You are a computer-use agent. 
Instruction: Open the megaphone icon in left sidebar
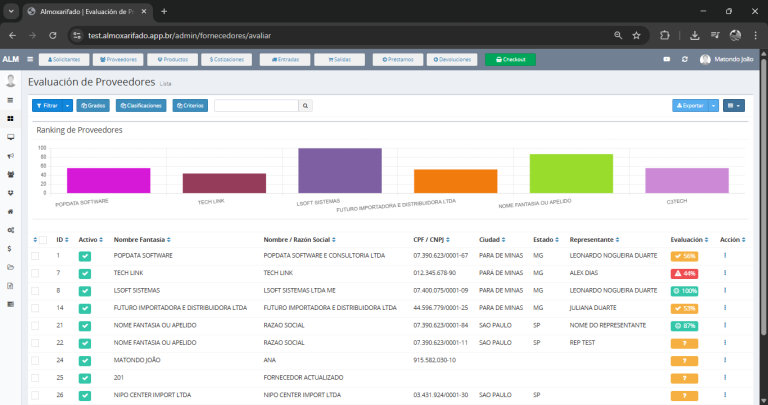[10, 155]
